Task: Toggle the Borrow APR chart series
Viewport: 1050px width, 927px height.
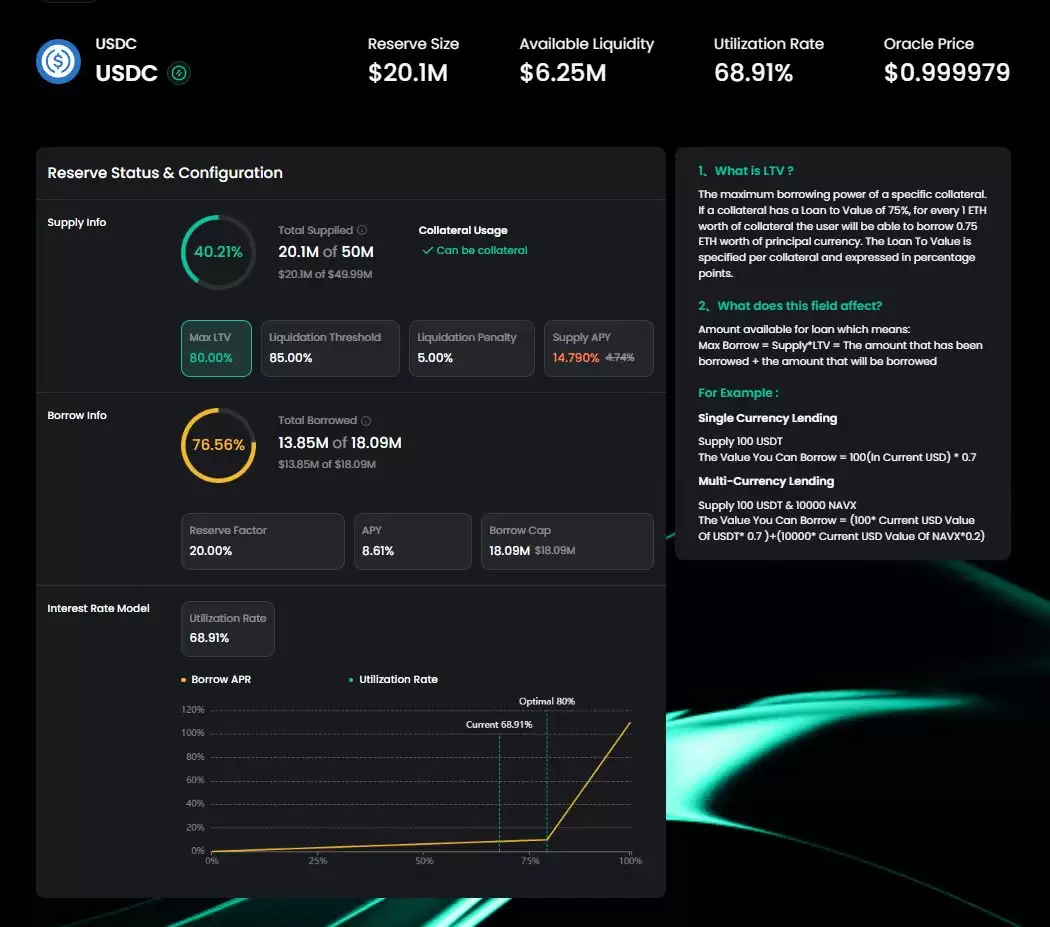Action: pos(221,680)
